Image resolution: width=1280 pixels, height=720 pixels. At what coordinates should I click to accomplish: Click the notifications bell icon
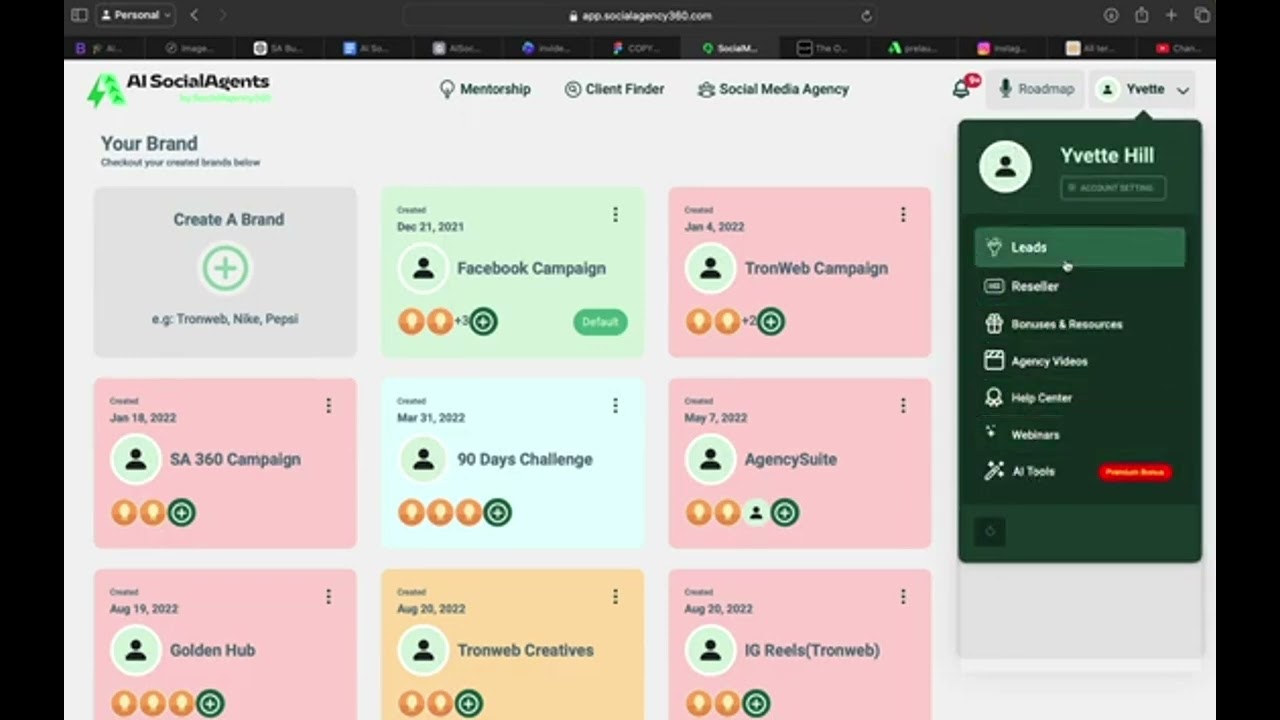961,89
